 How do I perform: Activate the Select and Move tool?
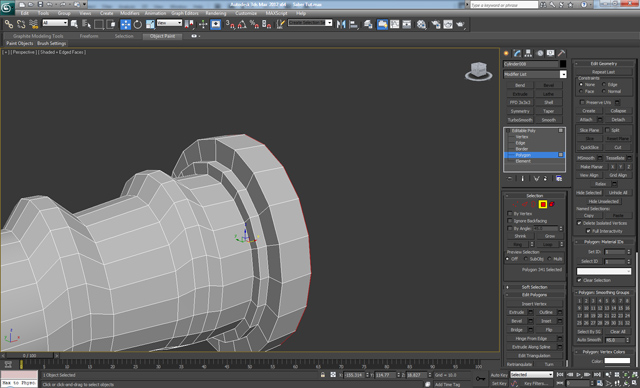pos(125,24)
